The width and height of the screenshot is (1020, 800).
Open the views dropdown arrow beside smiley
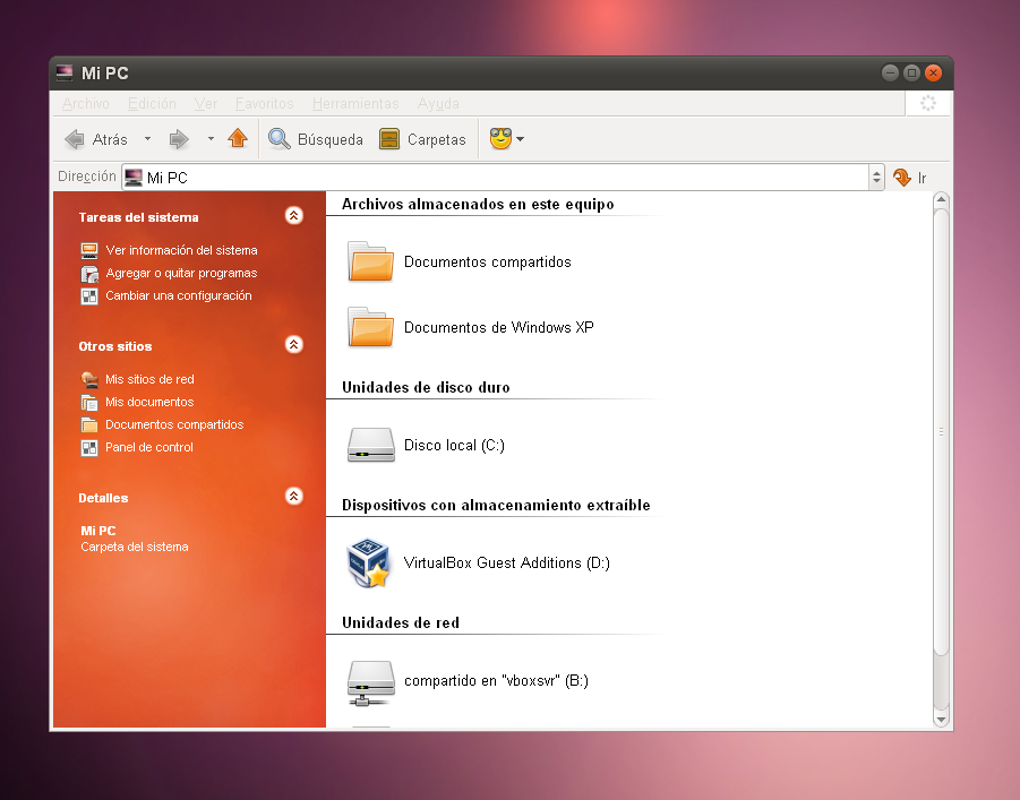(x=520, y=139)
